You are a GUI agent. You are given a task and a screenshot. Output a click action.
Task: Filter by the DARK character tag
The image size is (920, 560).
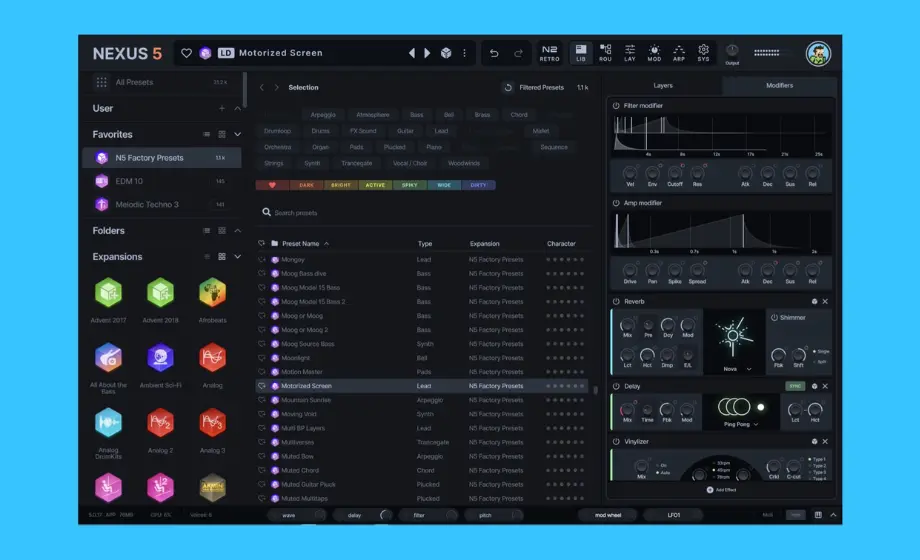[306, 185]
